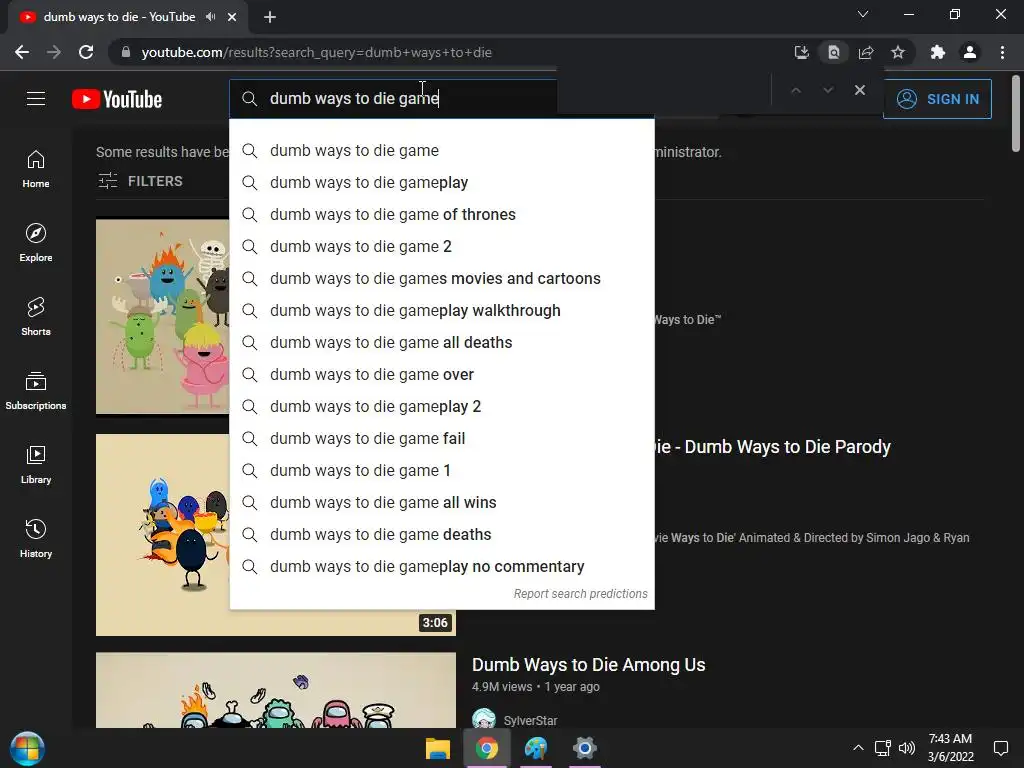This screenshot has height=768, width=1024.
Task: Open Shorts in the sidebar
Action: pos(36,317)
